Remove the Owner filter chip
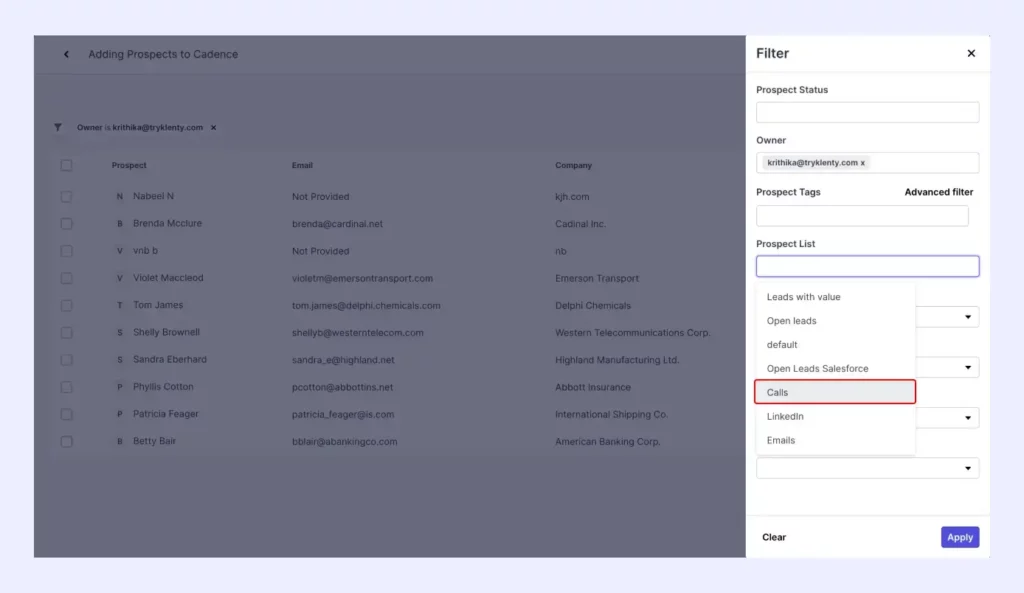1024x593 pixels. [214, 127]
